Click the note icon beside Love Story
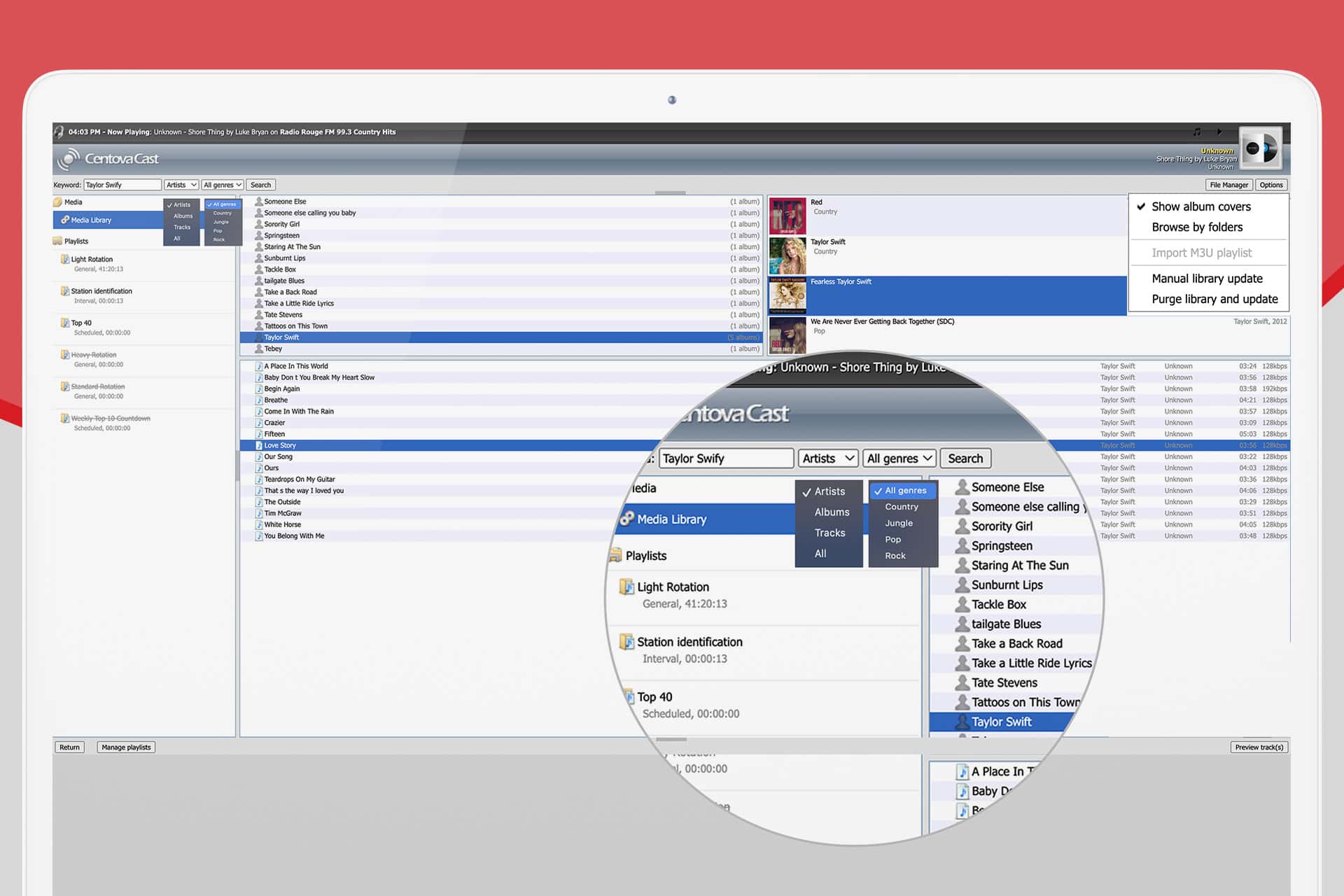Viewport: 1344px width, 896px height. [x=258, y=445]
